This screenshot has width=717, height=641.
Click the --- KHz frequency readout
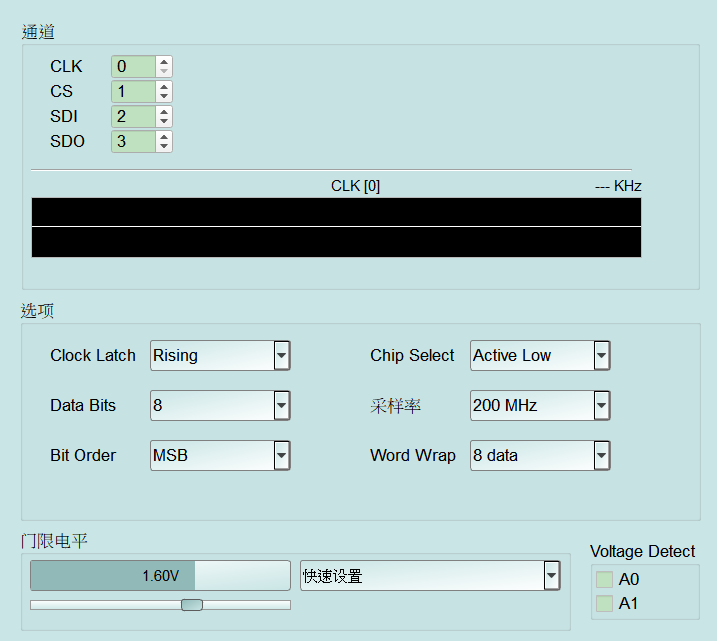[618, 186]
